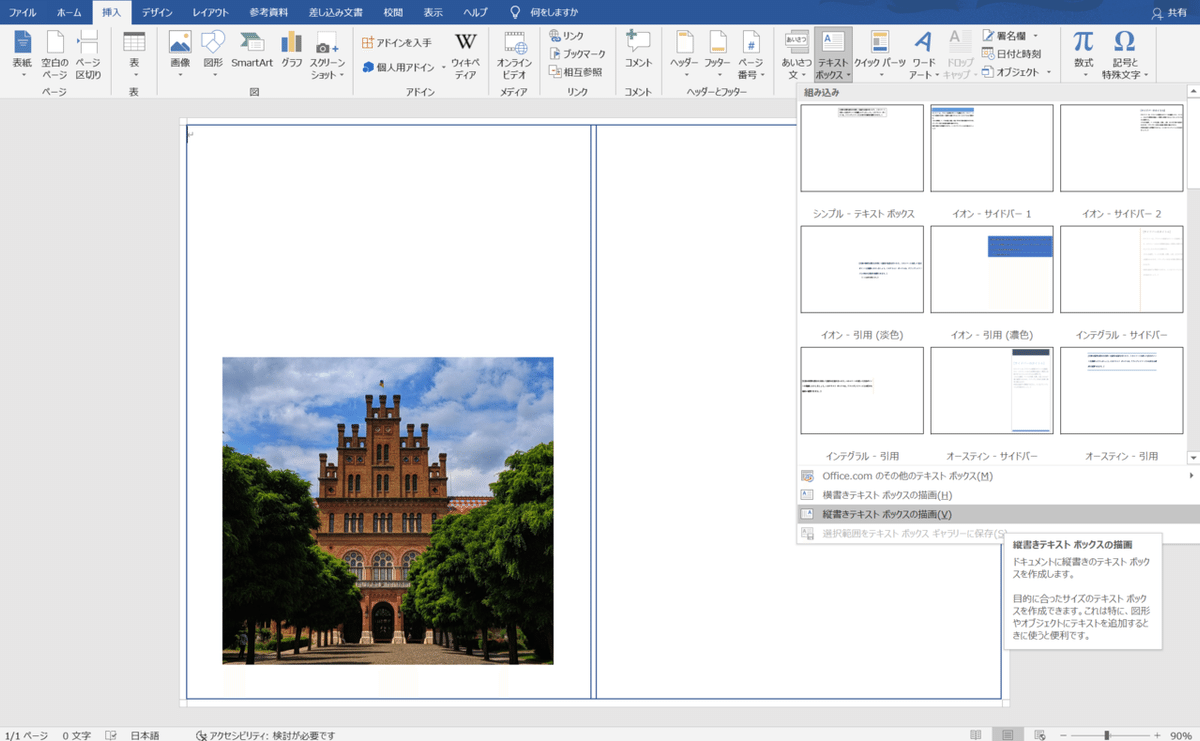The image size is (1200, 741).
Task: Open the accessibility checker in status bar
Action: tap(266, 735)
